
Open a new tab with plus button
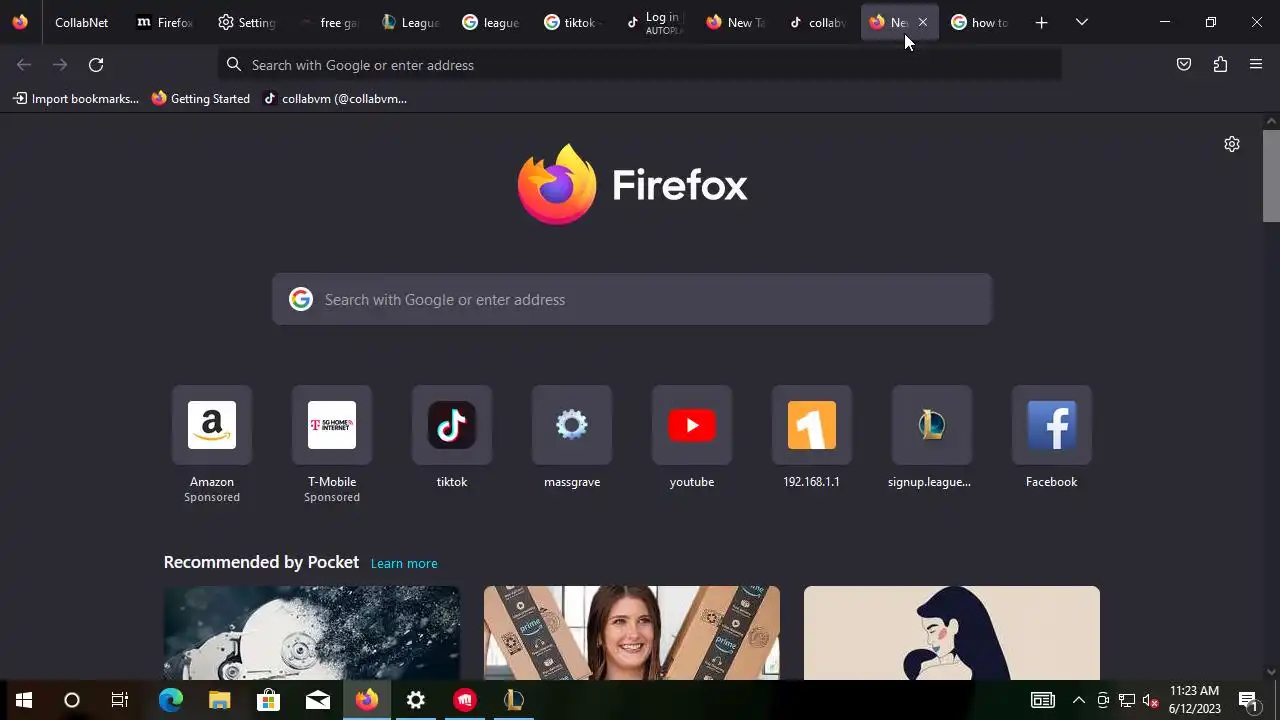click(x=1041, y=22)
